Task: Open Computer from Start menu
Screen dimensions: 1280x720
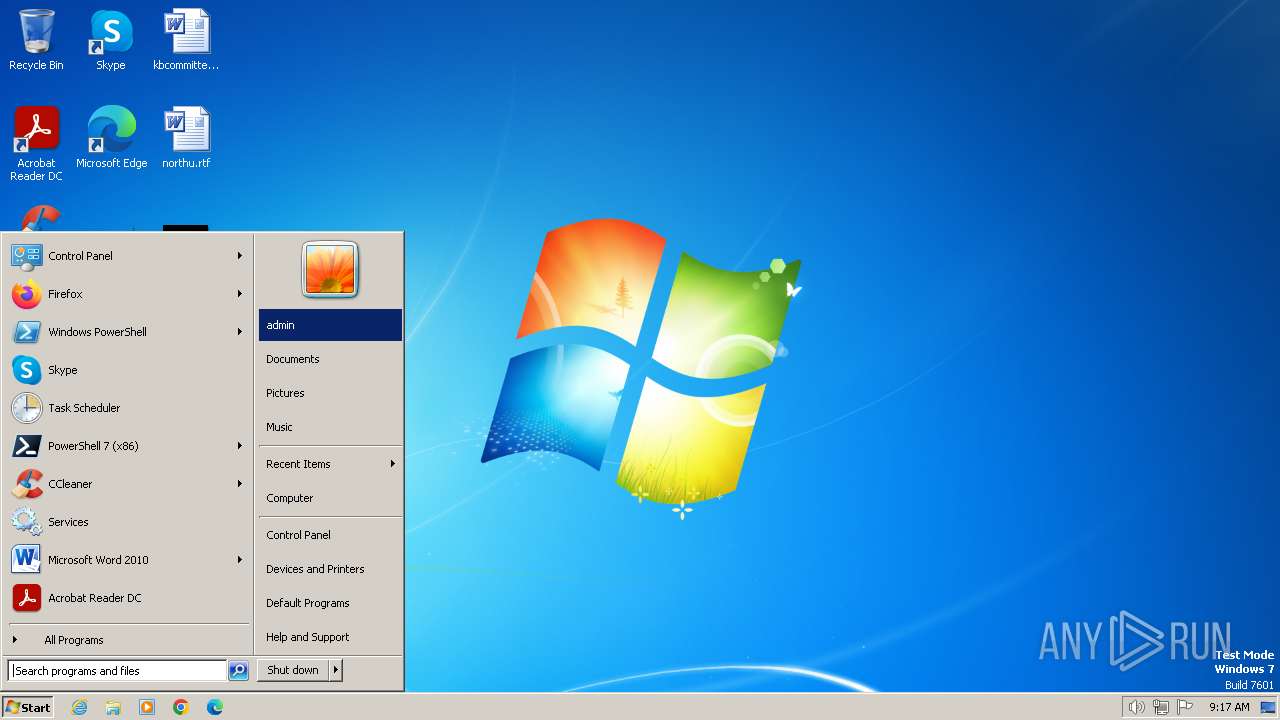Action: point(330,498)
